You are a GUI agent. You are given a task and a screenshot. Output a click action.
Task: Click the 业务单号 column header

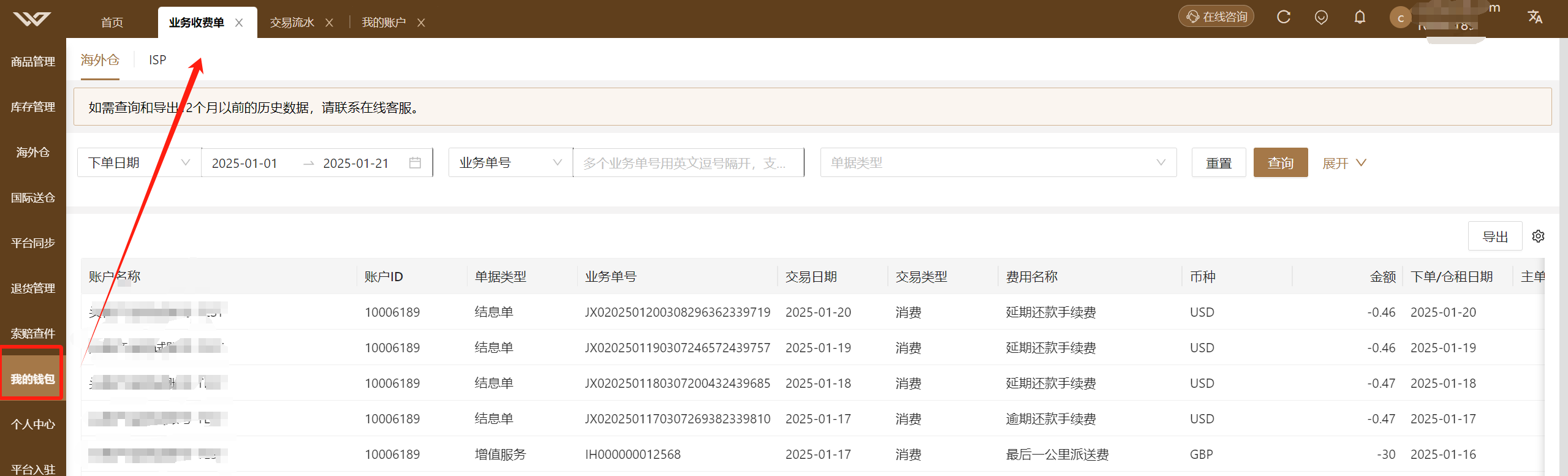point(611,277)
